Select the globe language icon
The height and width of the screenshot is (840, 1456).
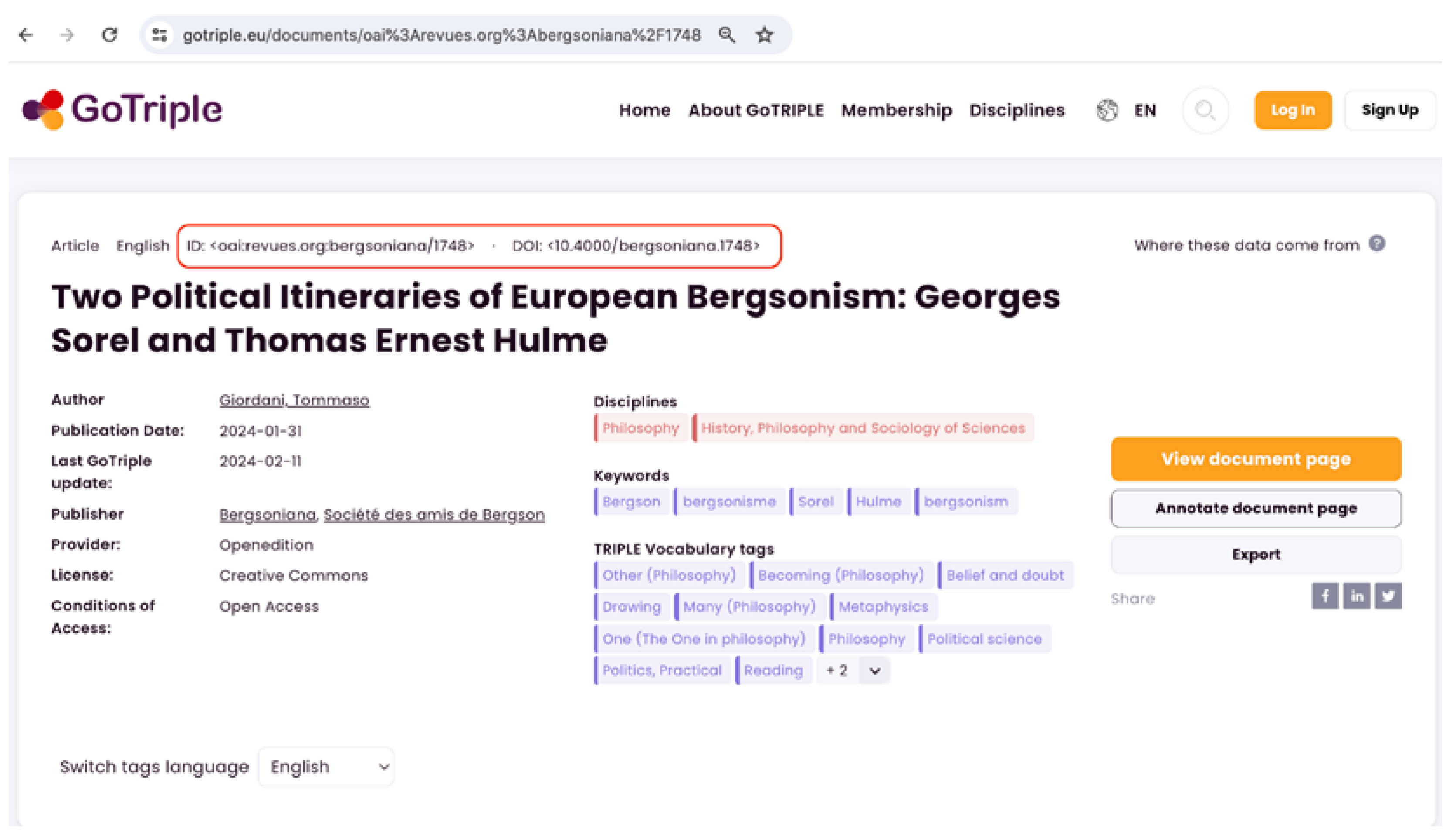click(x=1107, y=110)
